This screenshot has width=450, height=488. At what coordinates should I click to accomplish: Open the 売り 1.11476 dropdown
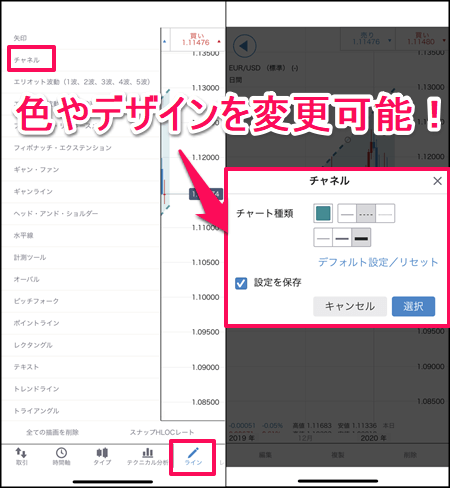click(x=368, y=39)
